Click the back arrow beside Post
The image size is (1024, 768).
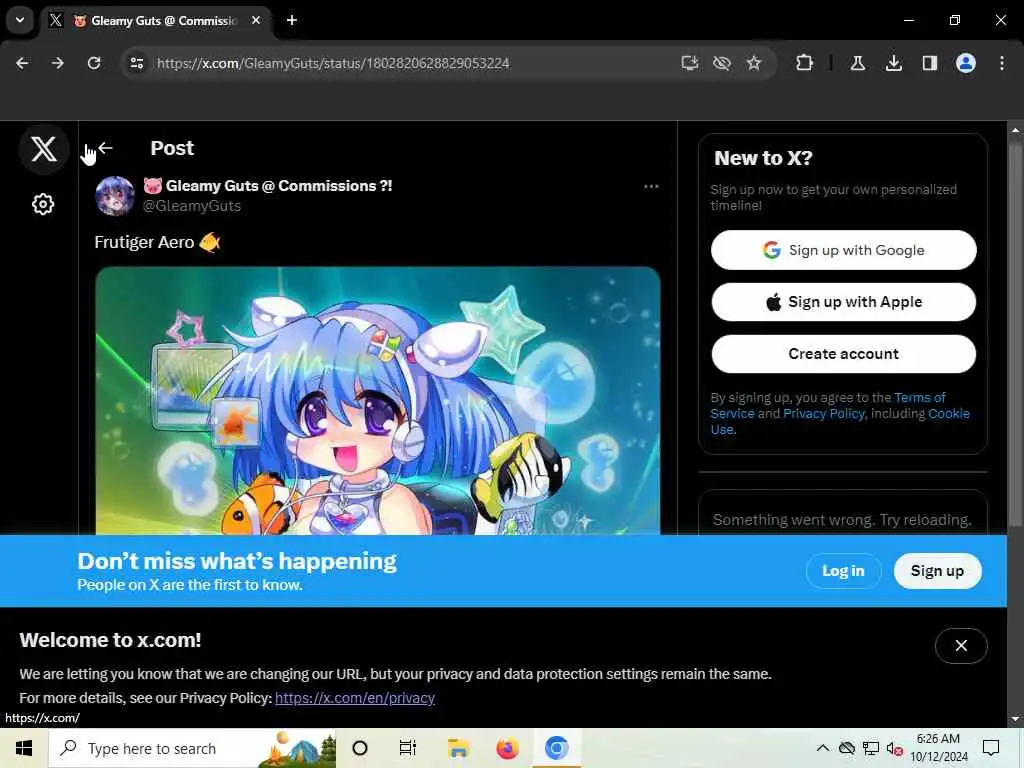pos(105,148)
